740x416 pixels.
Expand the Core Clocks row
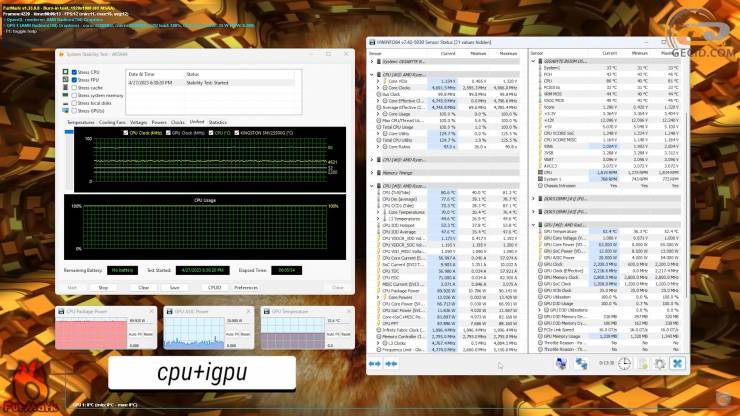click(378, 88)
